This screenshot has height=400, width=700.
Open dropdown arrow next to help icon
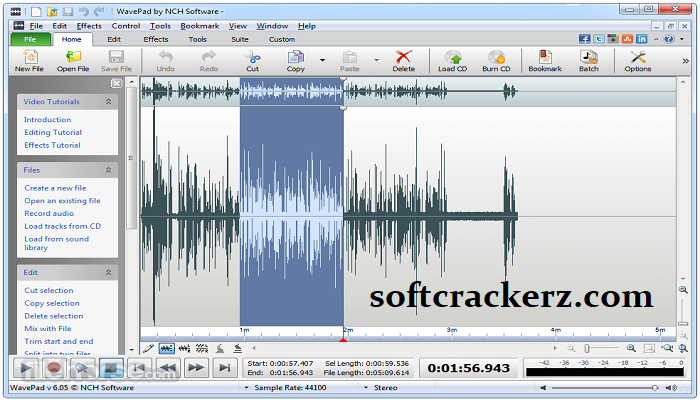coord(682,39)
